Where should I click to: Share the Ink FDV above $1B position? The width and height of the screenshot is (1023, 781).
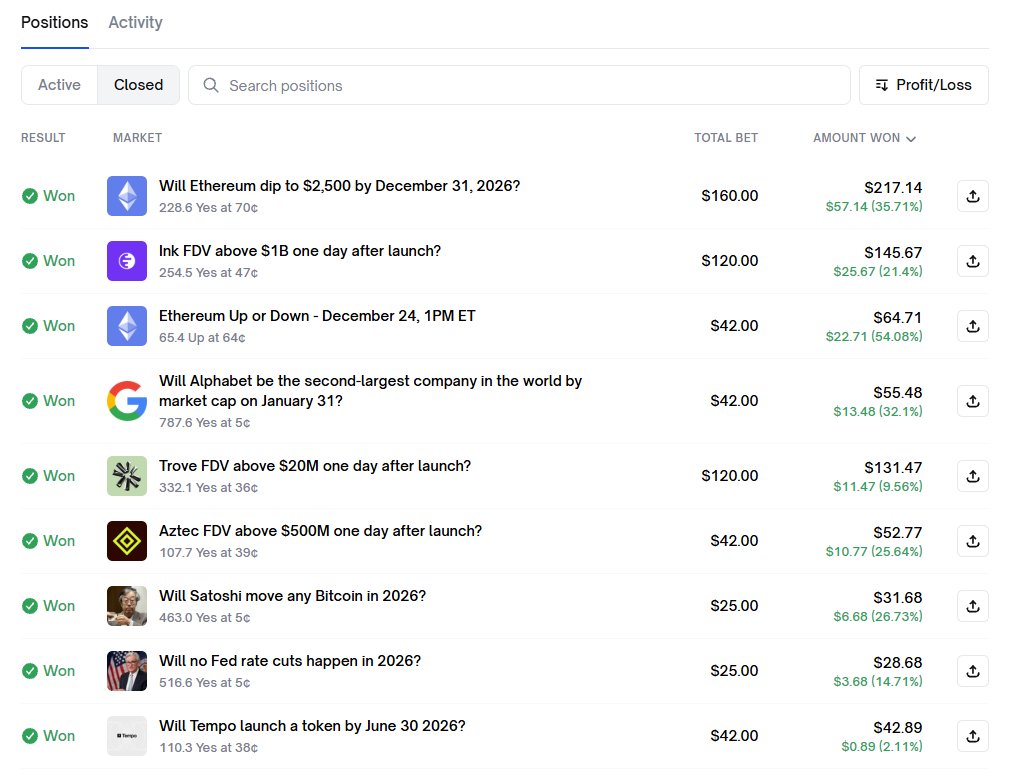point(972,261)
